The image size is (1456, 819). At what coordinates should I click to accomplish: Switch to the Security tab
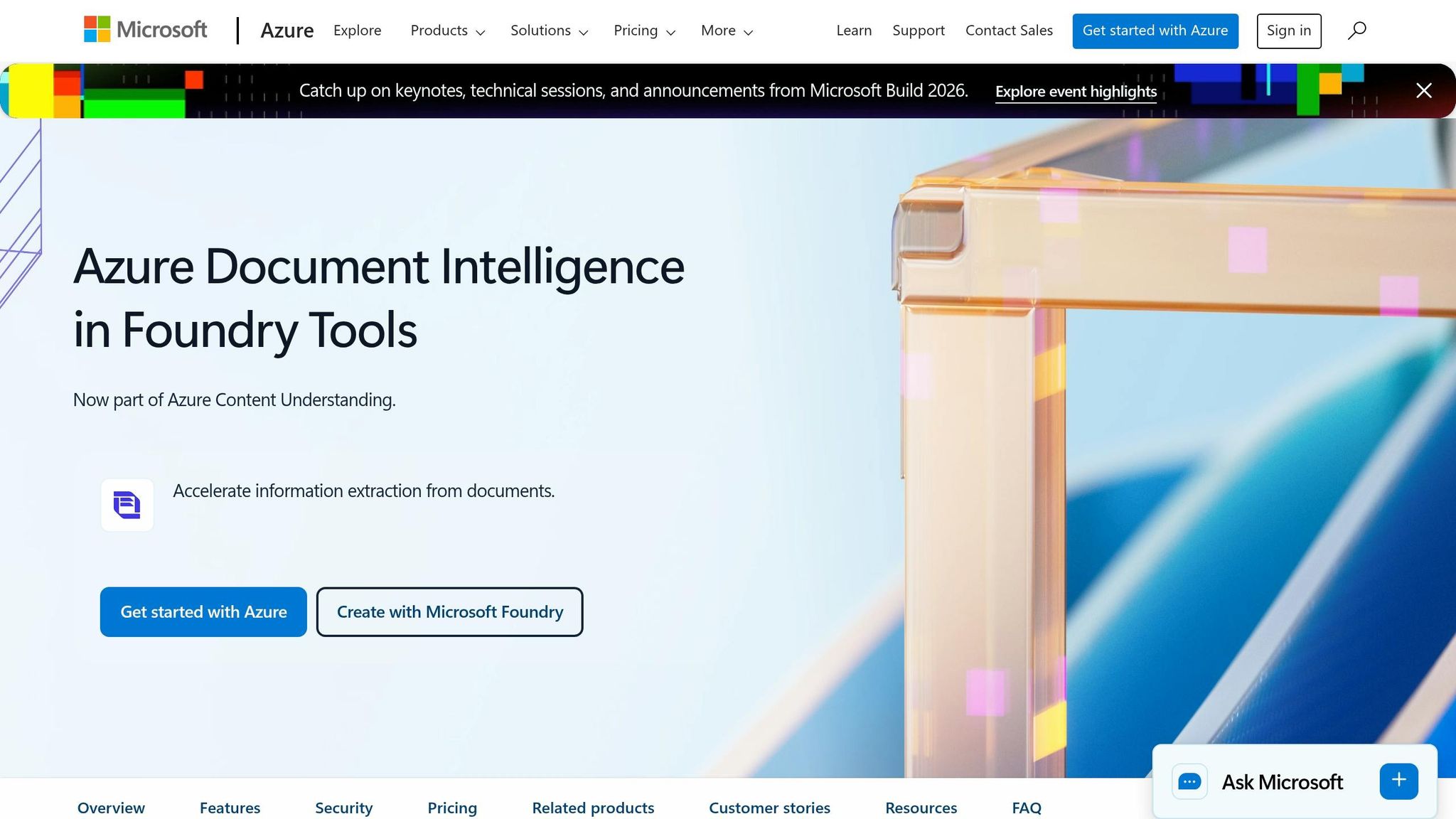344,808
